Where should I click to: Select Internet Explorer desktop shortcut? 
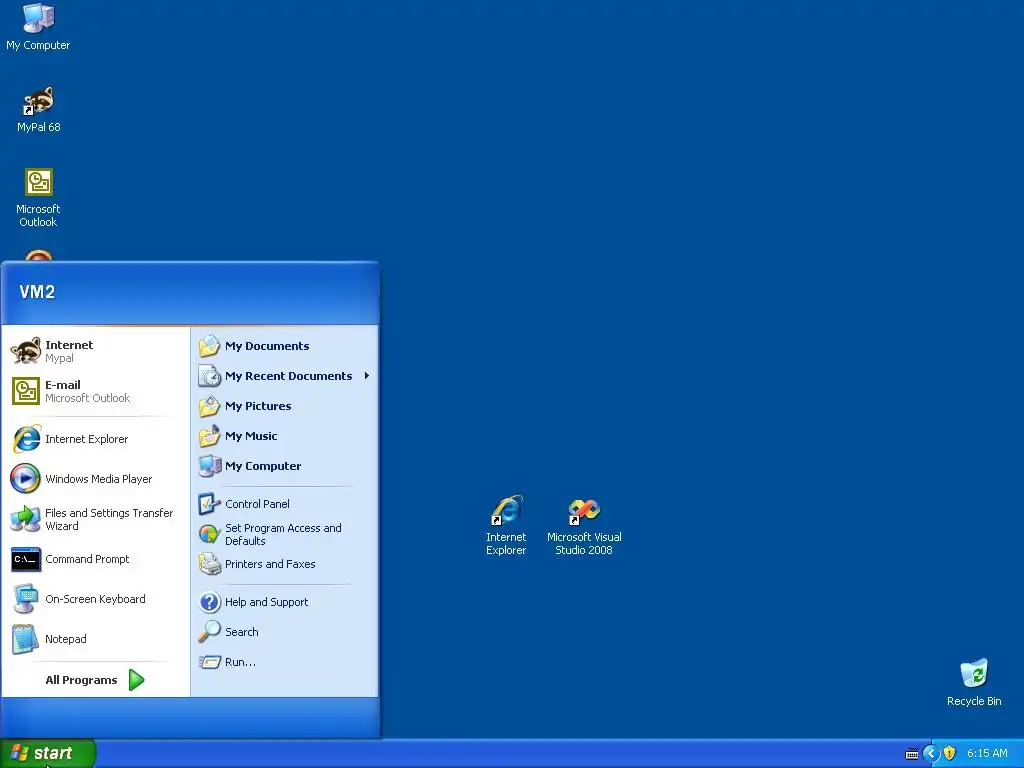tap(506, 526)
